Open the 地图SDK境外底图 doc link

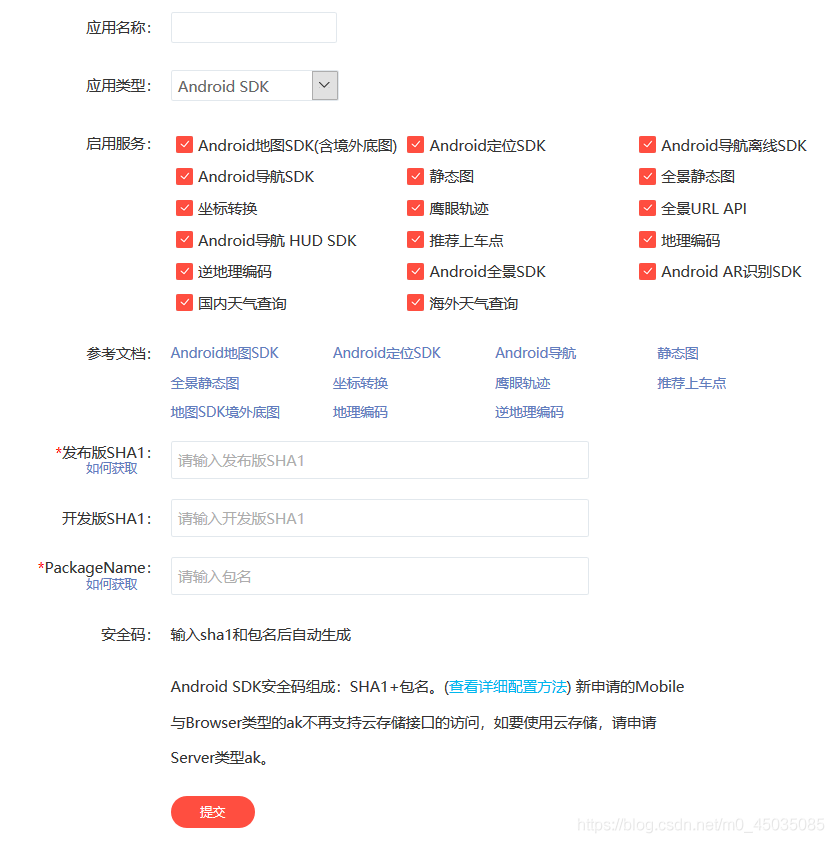225,412
